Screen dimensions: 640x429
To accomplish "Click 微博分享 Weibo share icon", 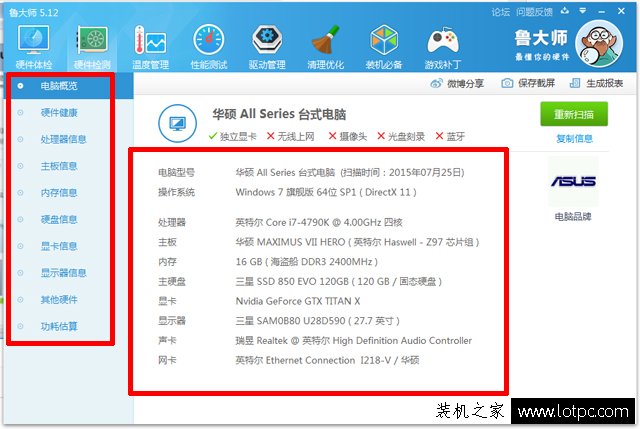I will pos(457,84).
